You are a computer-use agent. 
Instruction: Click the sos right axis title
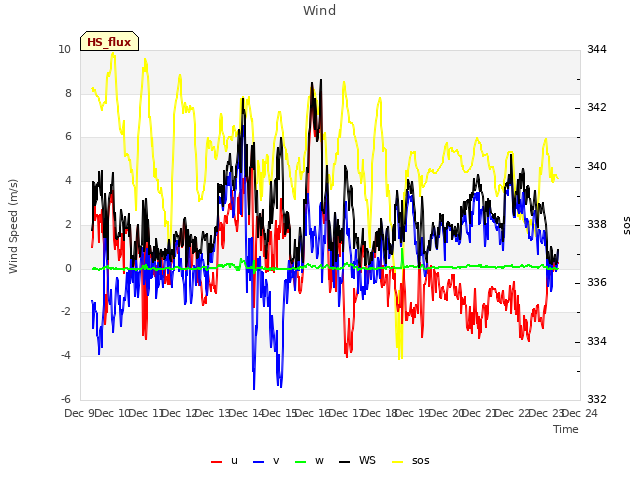[627, 226]
